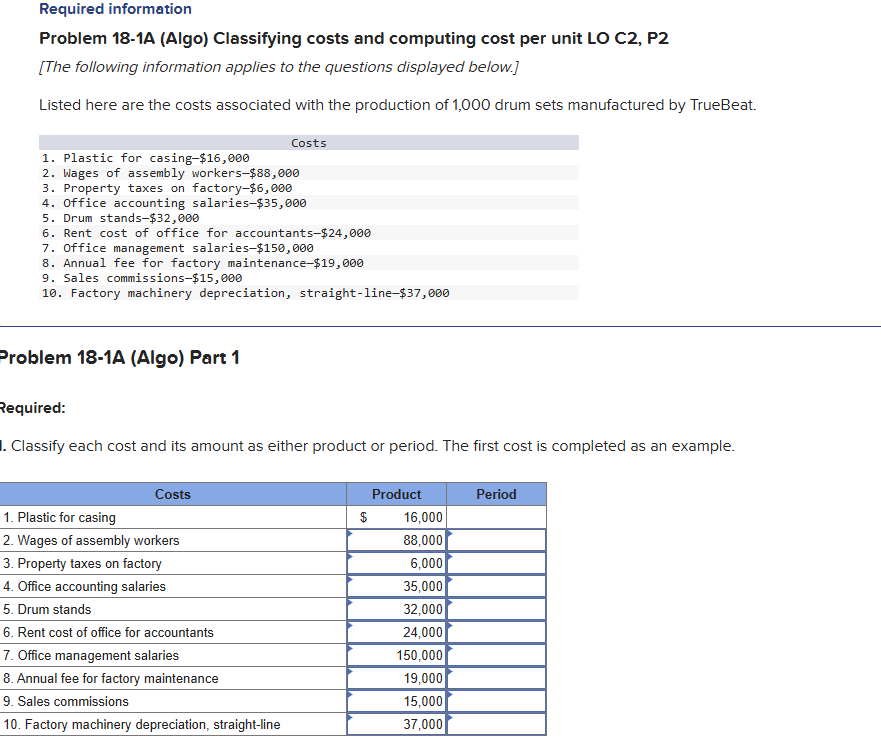Click the Period cell for Sales commissions
This screenshot has width=881, height=740.
pyautogui.click(x=496, y=701)
